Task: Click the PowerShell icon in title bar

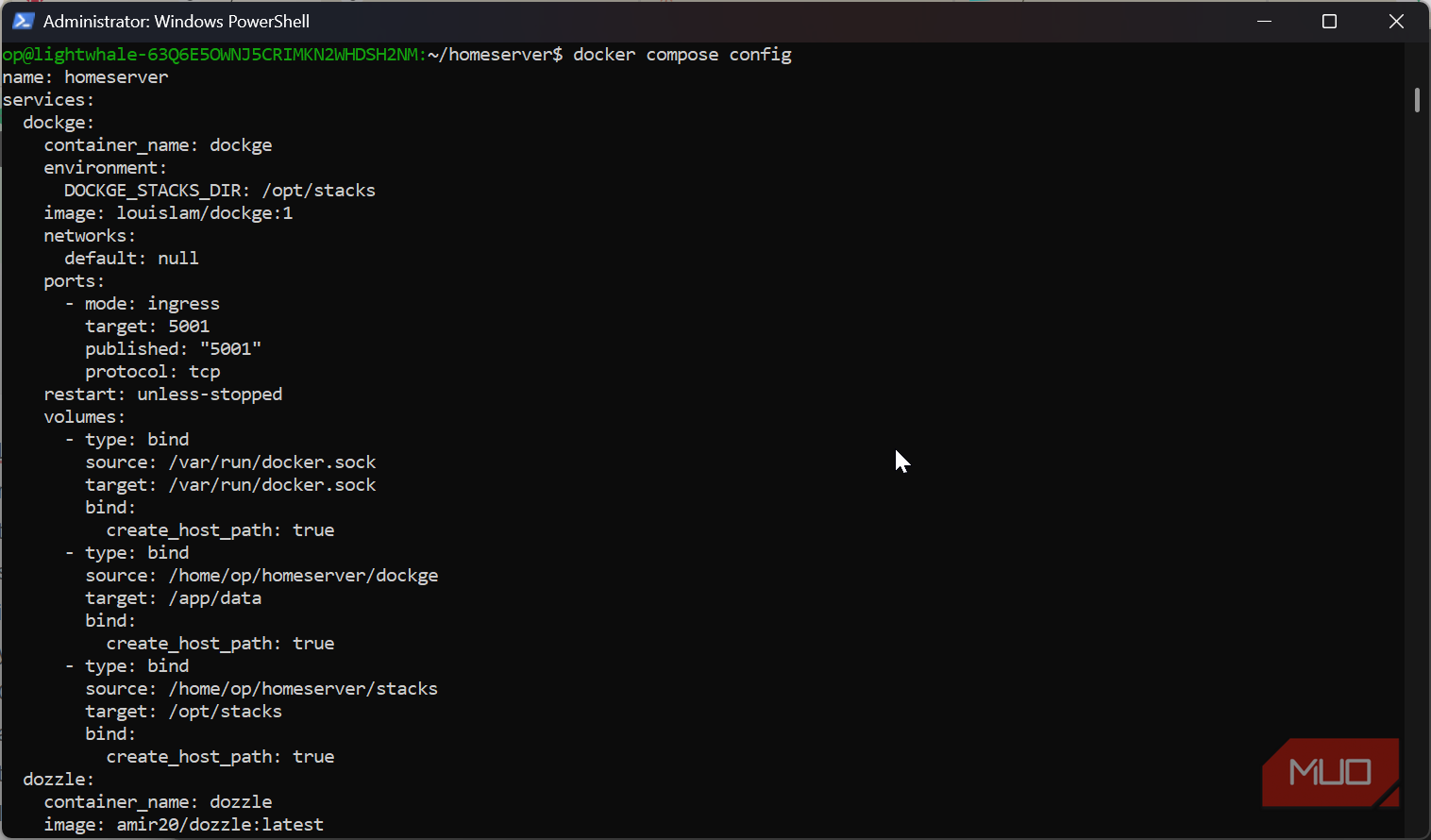Action: [x=23, y=21]
